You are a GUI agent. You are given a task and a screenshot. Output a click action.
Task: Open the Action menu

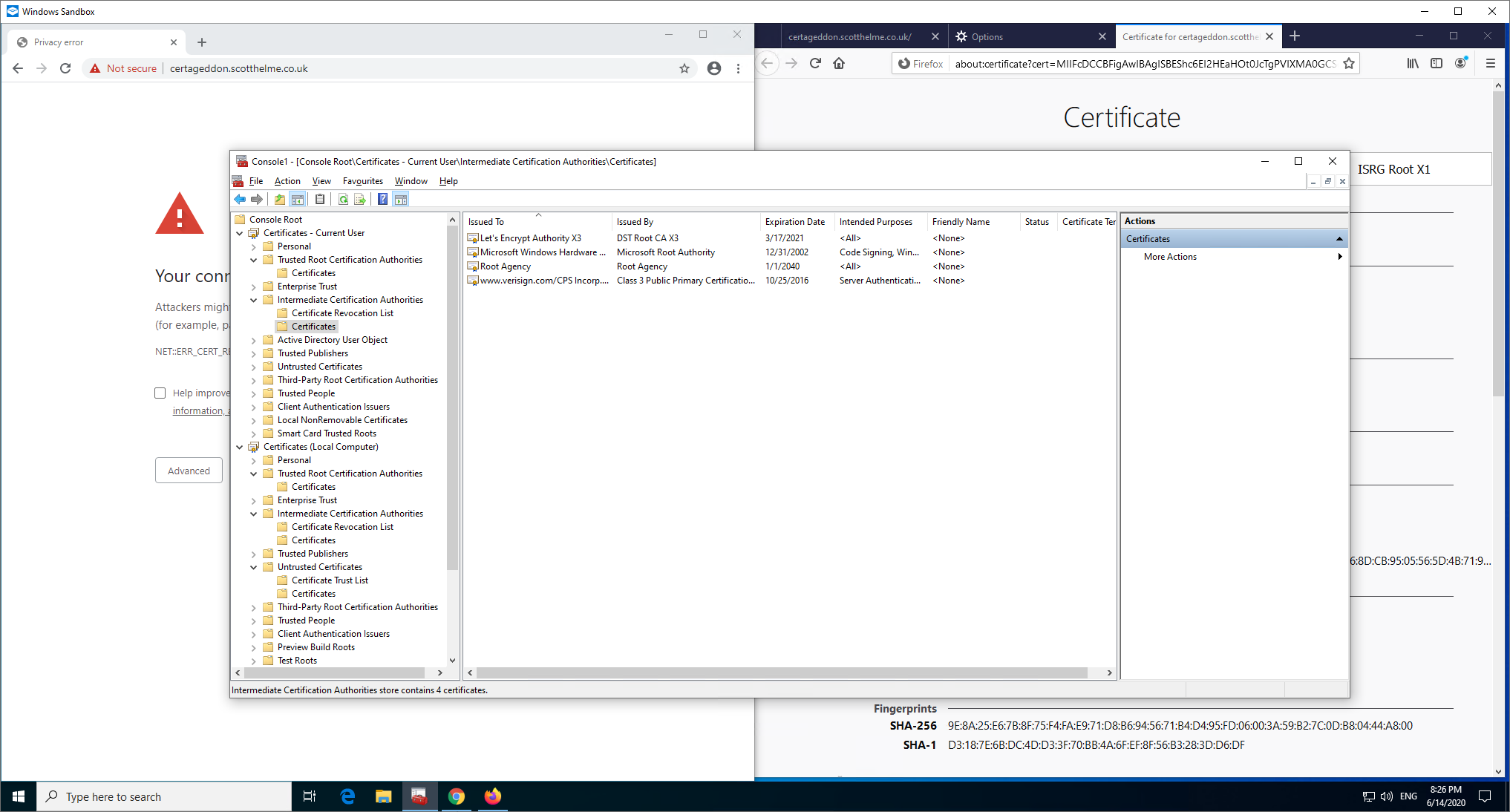point(287,181)
